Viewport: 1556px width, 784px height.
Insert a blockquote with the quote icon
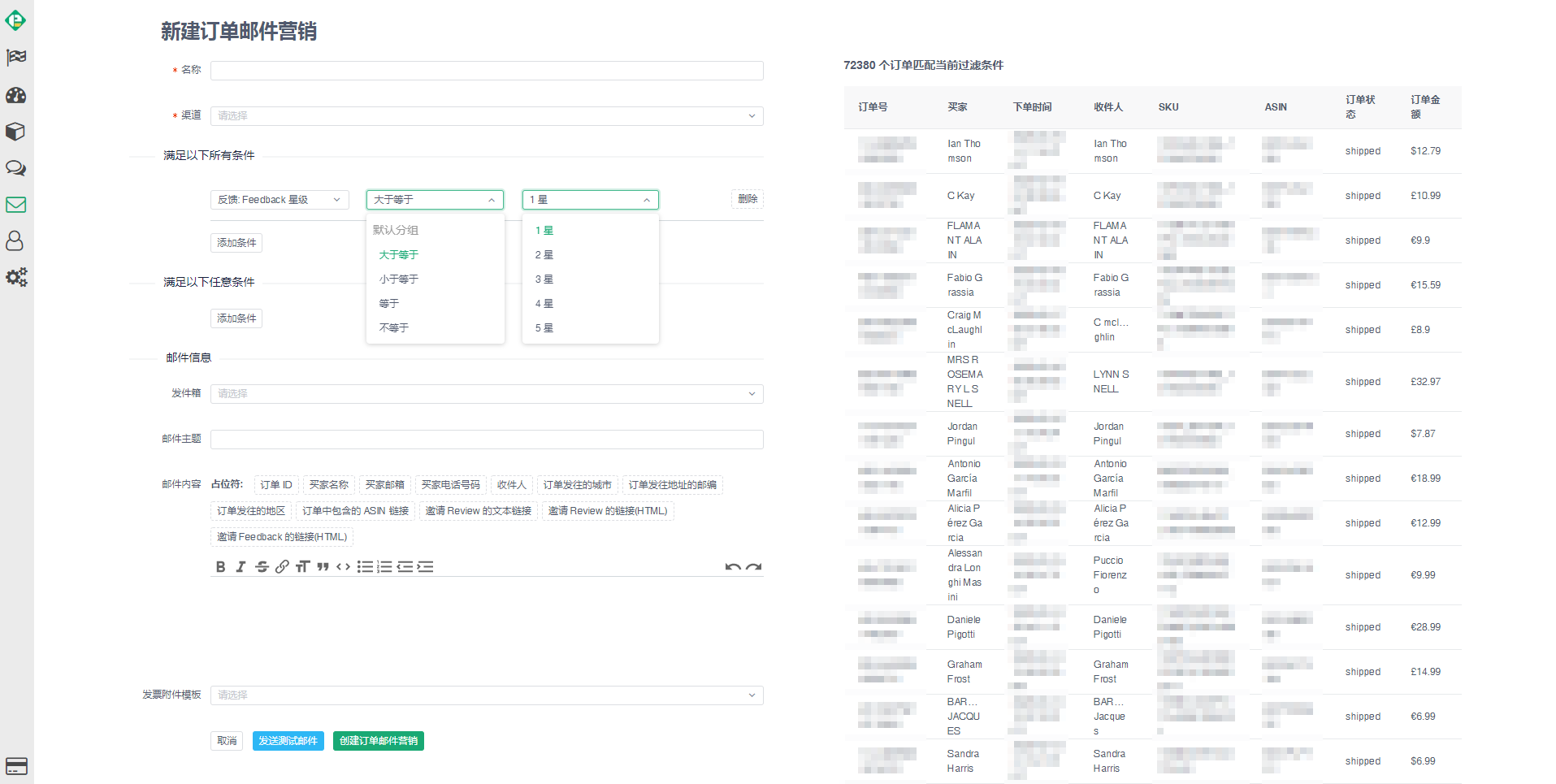323,567
